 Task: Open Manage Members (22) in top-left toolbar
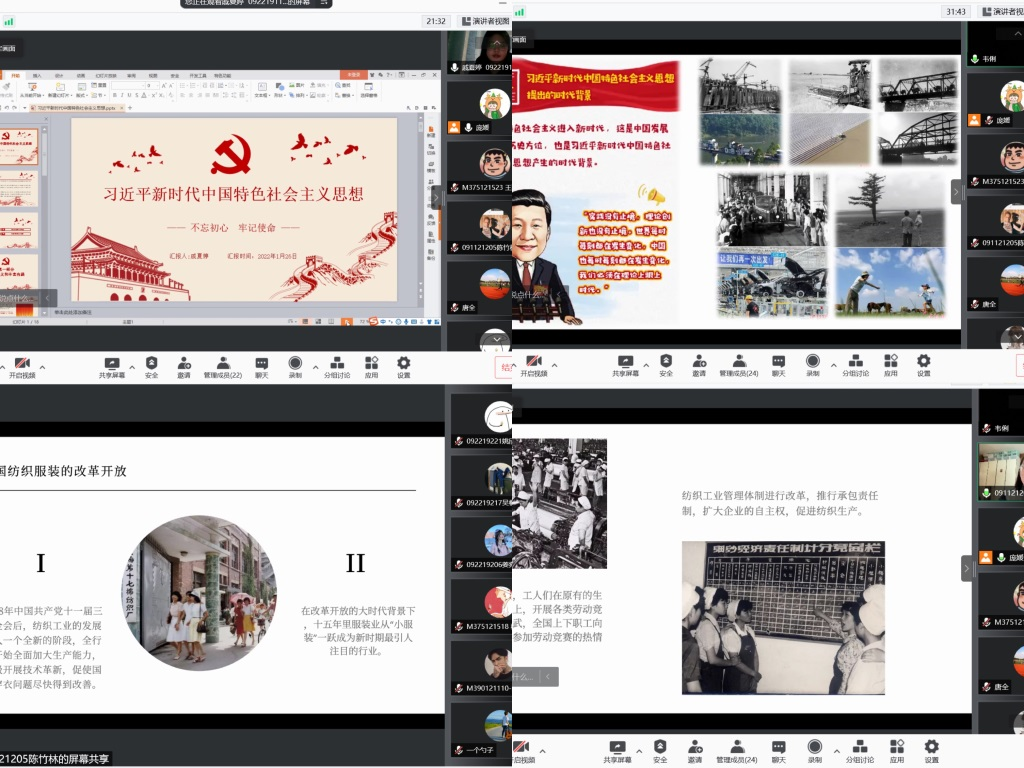pos(222,364)
